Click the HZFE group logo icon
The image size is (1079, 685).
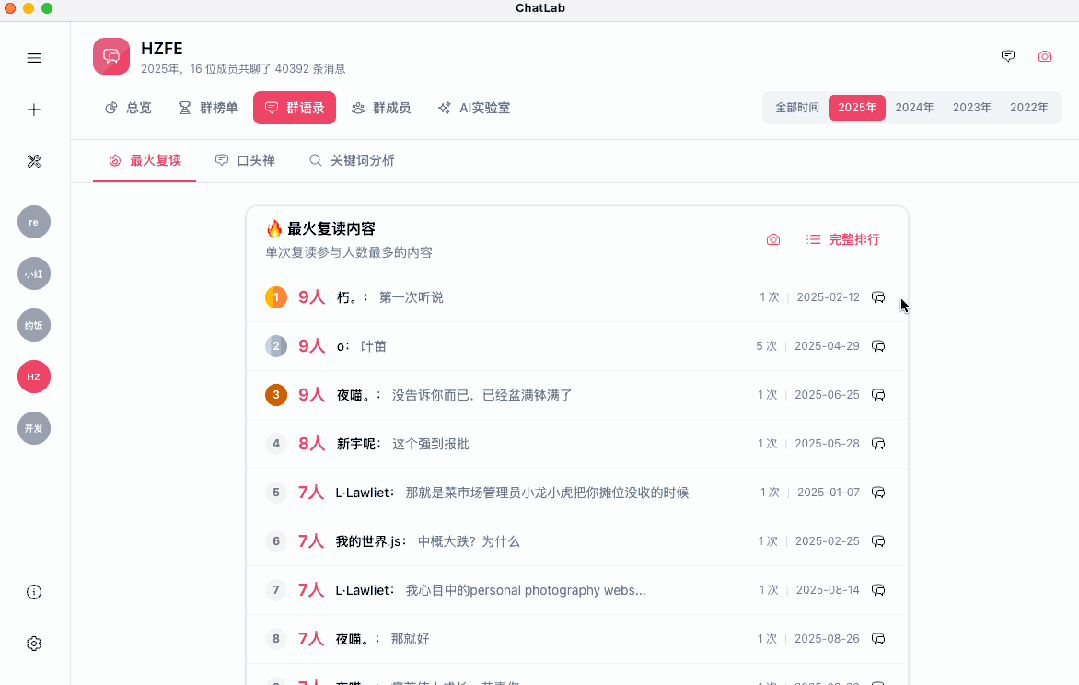tap(111, 56)
